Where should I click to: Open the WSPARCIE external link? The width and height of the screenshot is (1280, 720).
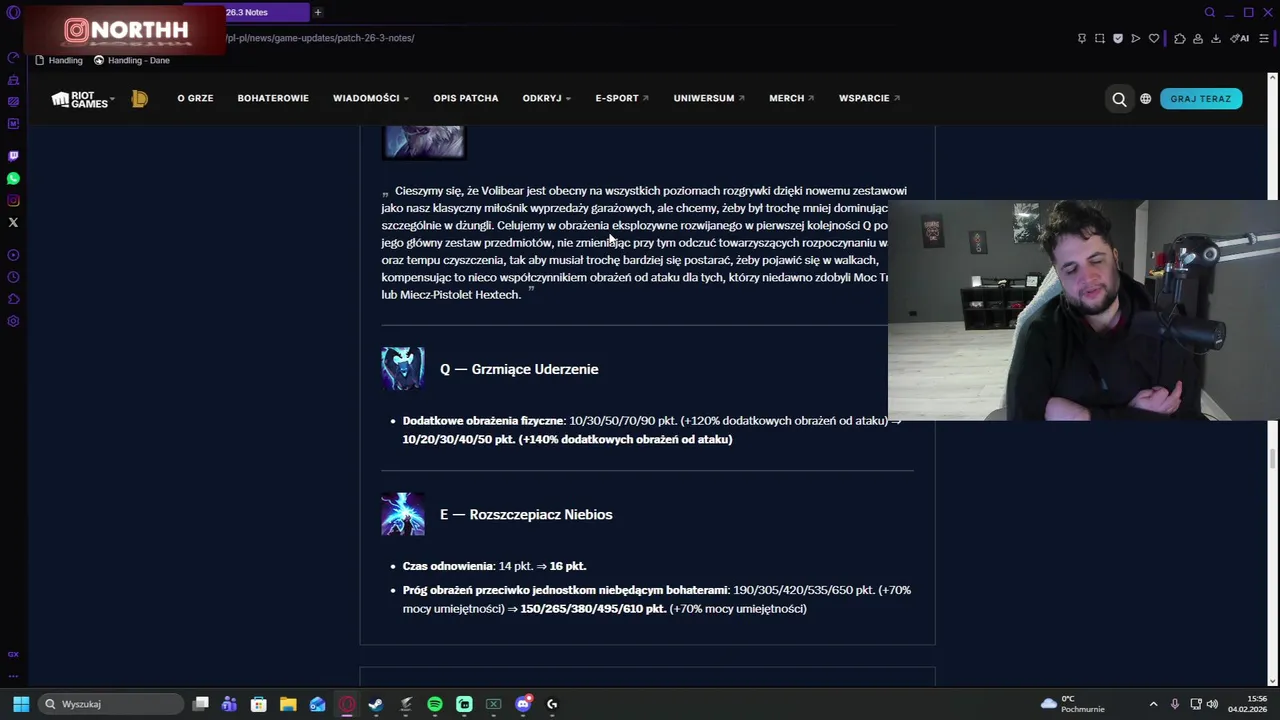[x=870, y=98]
